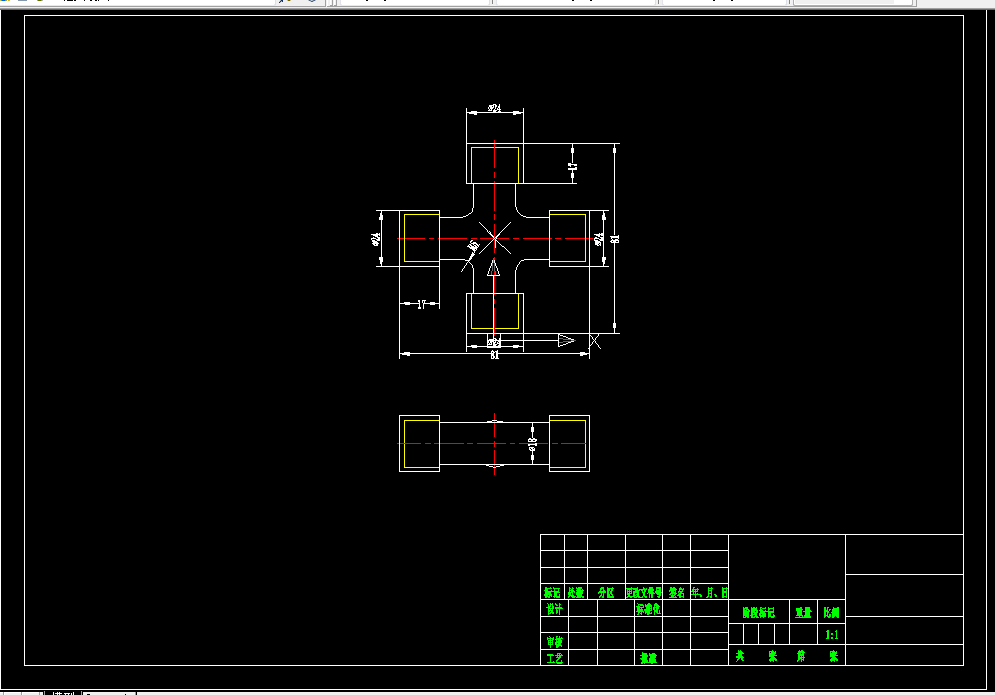The width and height of the screenshot is (995, 695).
Task: Select the '批准' title block label
Action: (x=648, y=658)
